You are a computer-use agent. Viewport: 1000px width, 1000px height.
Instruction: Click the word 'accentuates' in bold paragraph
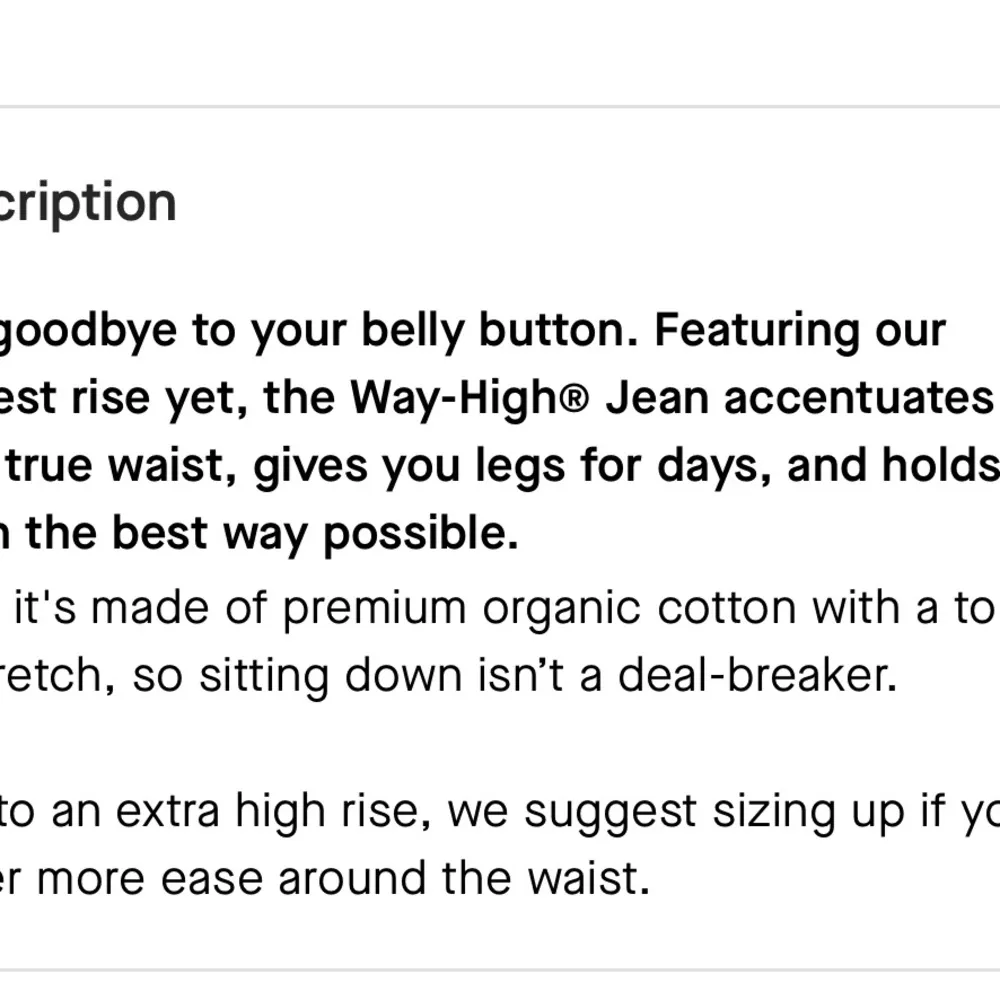pos(855,399)
